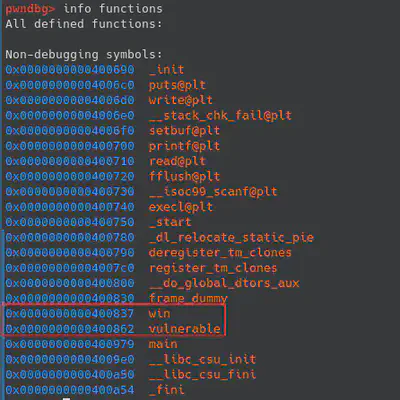Image resolution: width=400 pixels, height=400 pixels.
Task: Click the address 0x0000000000400690 of _init
Action: tap(70, 70)
